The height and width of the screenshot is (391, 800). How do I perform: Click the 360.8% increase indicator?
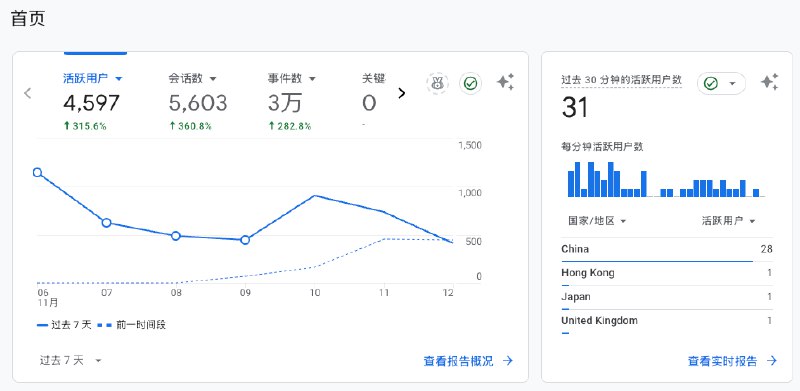[x=190, y=126]
